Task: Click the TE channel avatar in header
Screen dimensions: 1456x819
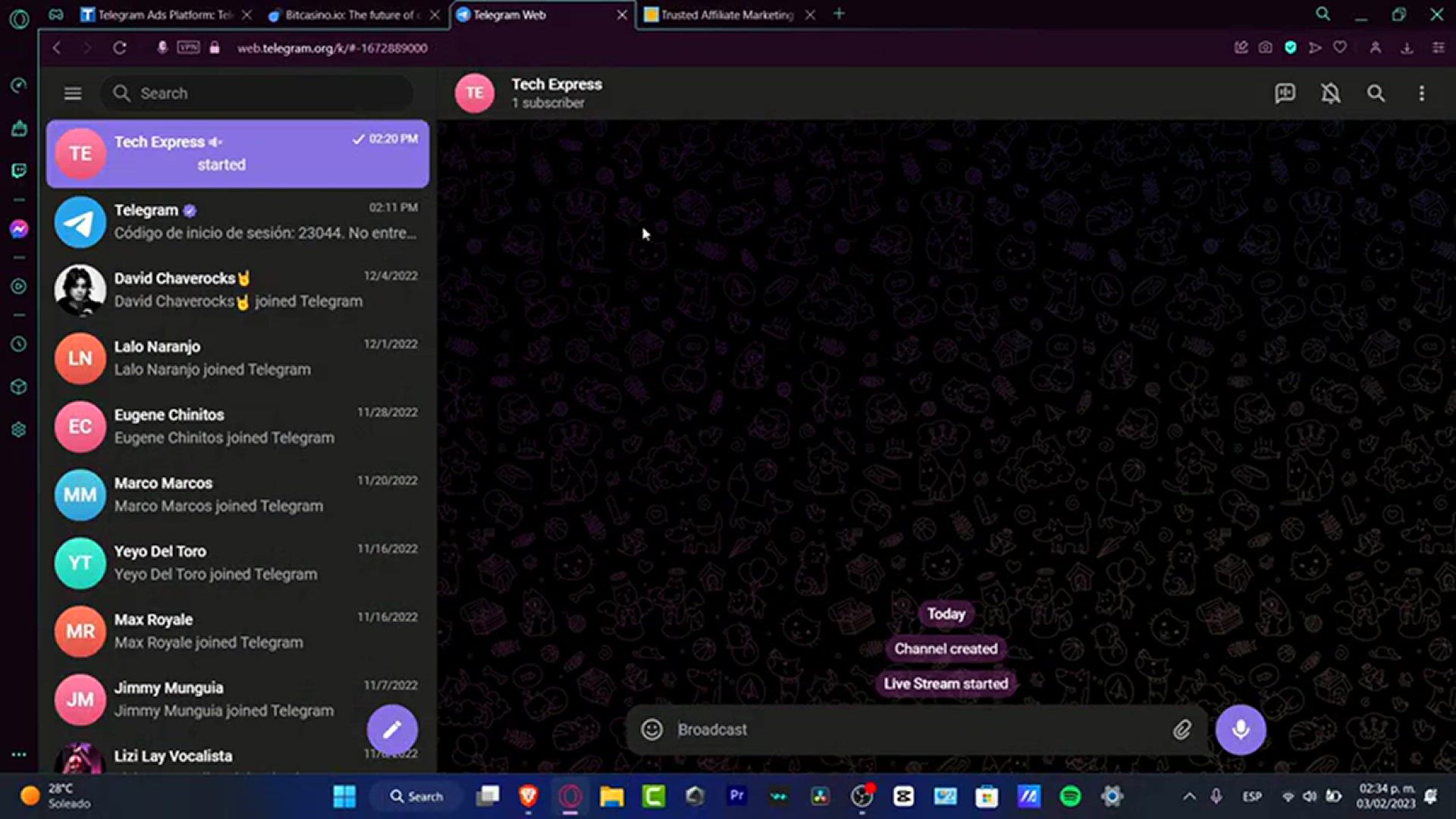Action: (475, 93)
